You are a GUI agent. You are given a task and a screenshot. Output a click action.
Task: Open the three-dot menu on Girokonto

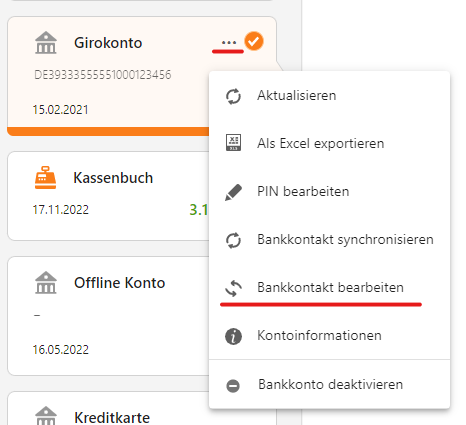[x=229, y=42]
